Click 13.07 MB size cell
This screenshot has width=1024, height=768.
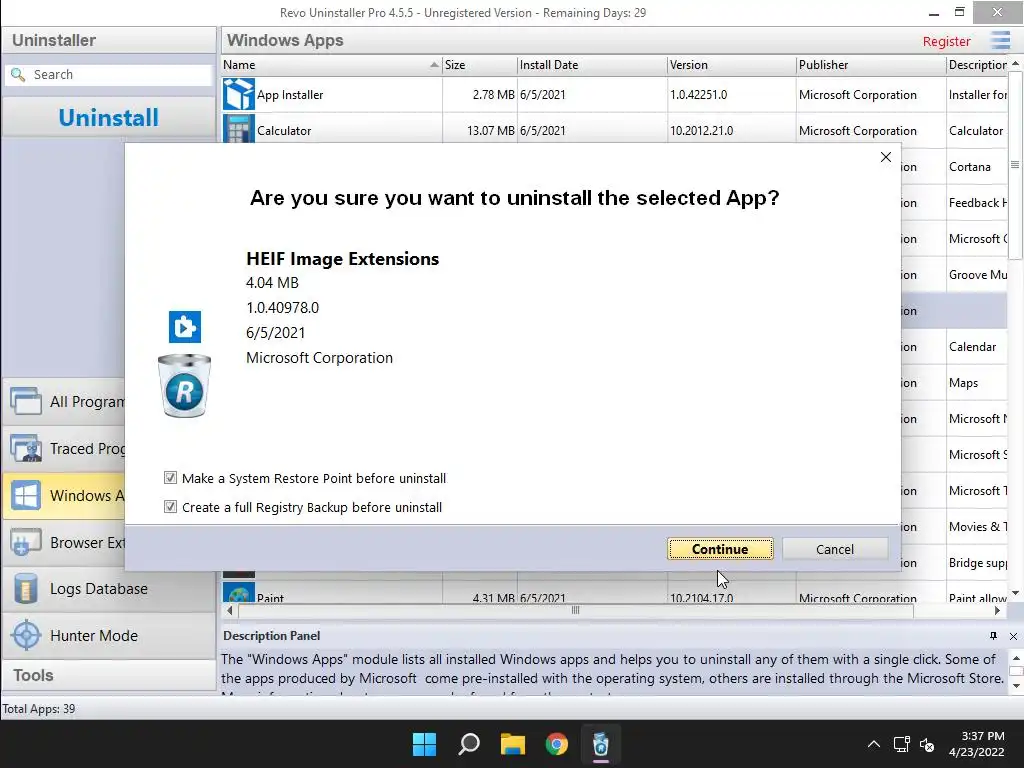[x=490, y=131]
